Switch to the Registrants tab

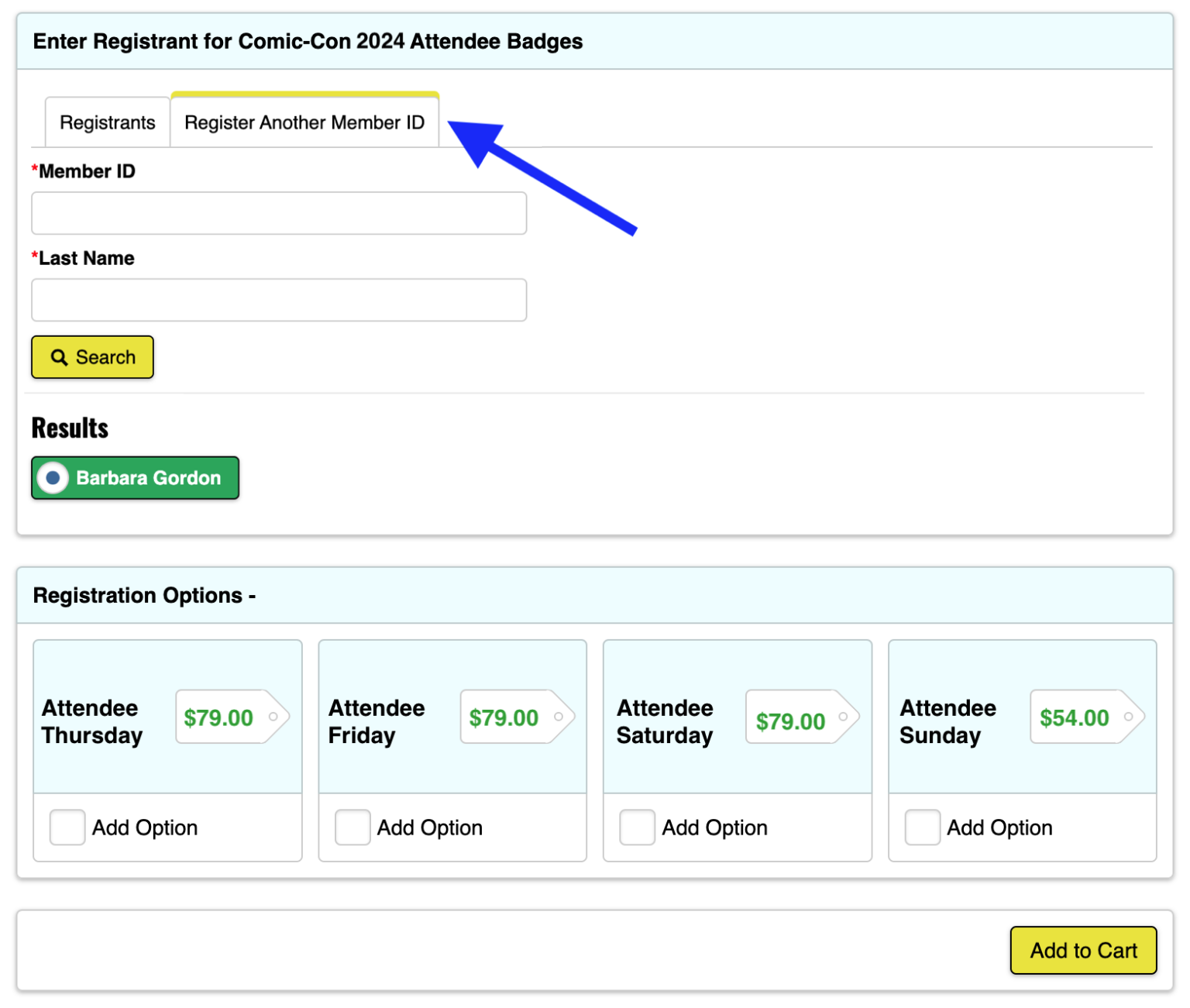coord(108,122)
